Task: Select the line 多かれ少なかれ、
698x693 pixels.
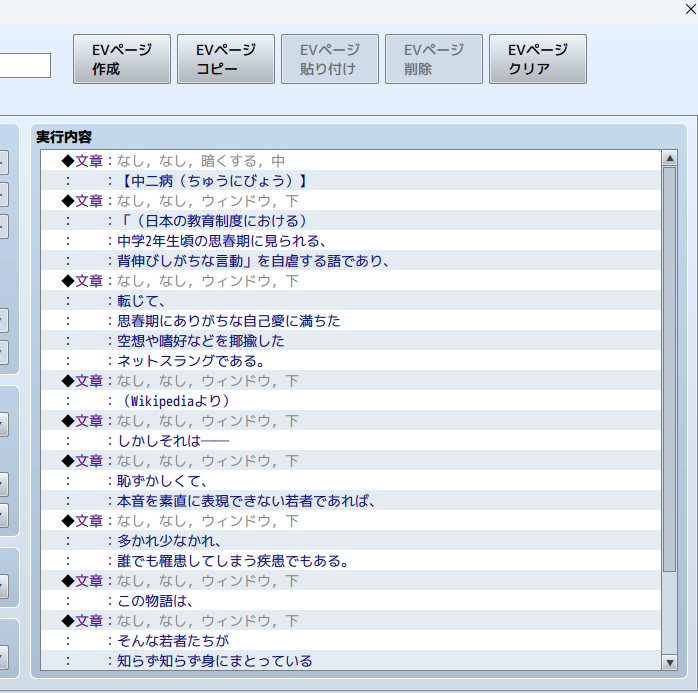Action: pyautogui.click(x=350, y=541)
